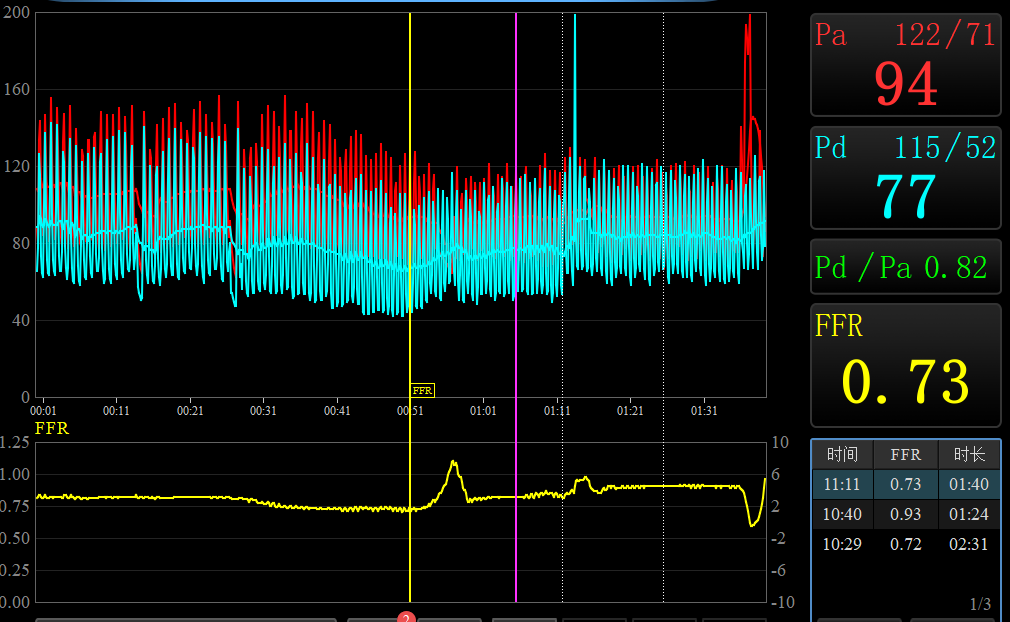1010x622 pixels.
Task: Open the Pd 115/52 pressure panel
Action: pos(905,178)
